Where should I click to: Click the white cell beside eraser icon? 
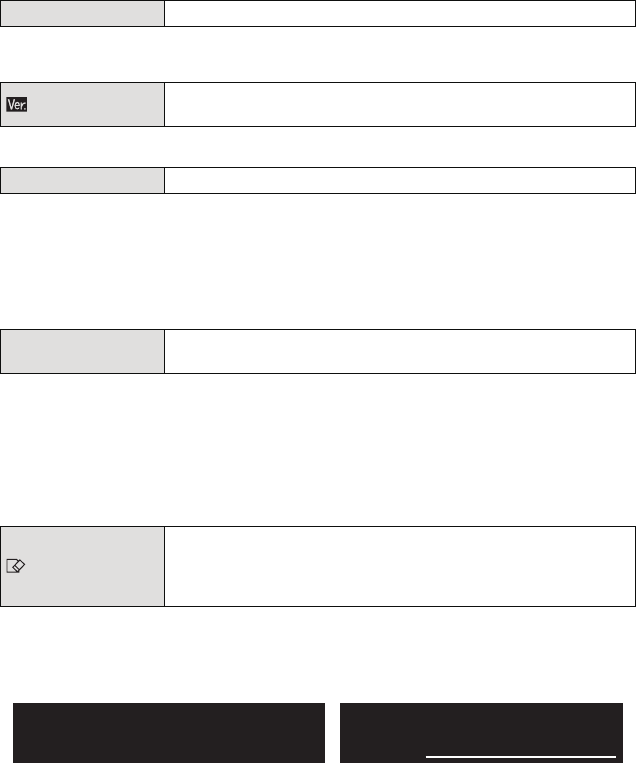399,565
